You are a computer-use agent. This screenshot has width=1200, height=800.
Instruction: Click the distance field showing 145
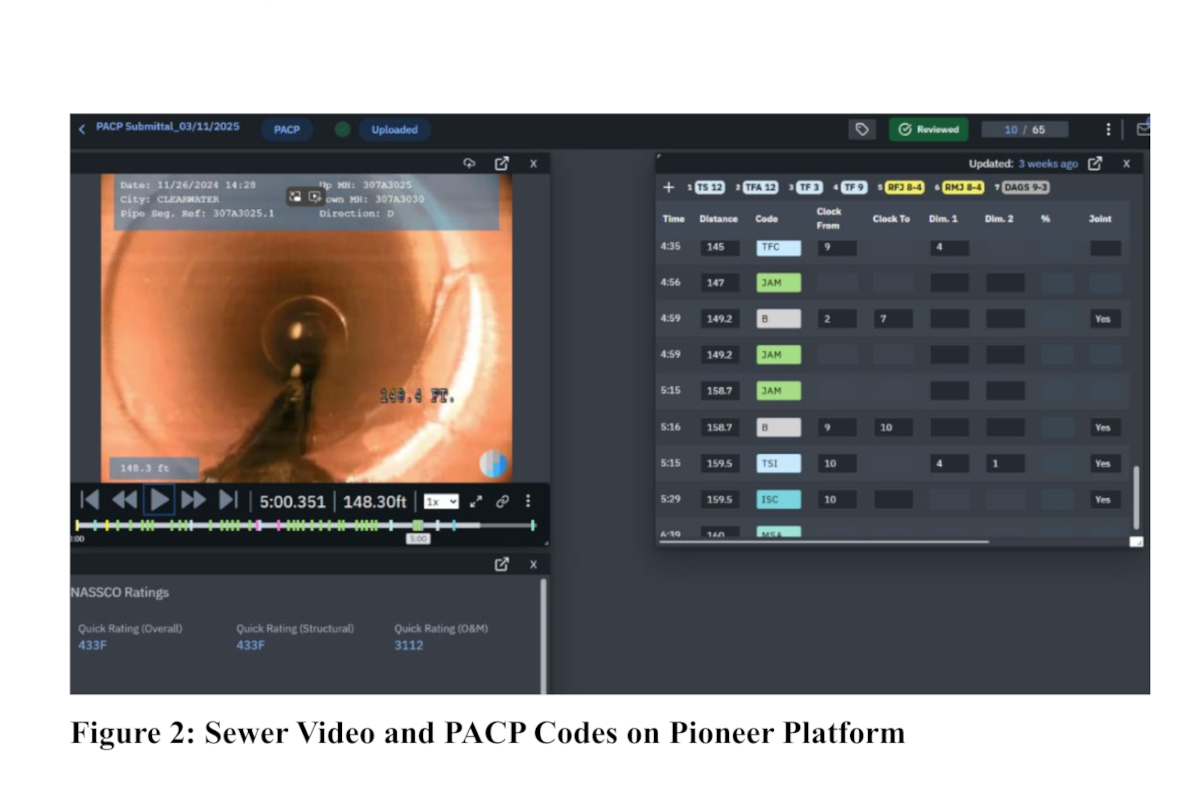(x=720, y=247)
